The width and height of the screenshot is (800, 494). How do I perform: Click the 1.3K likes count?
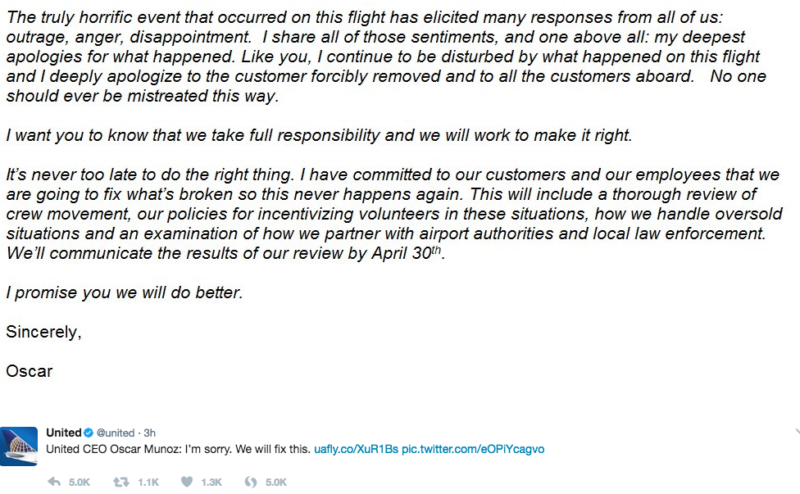click(x=211, y=481)
